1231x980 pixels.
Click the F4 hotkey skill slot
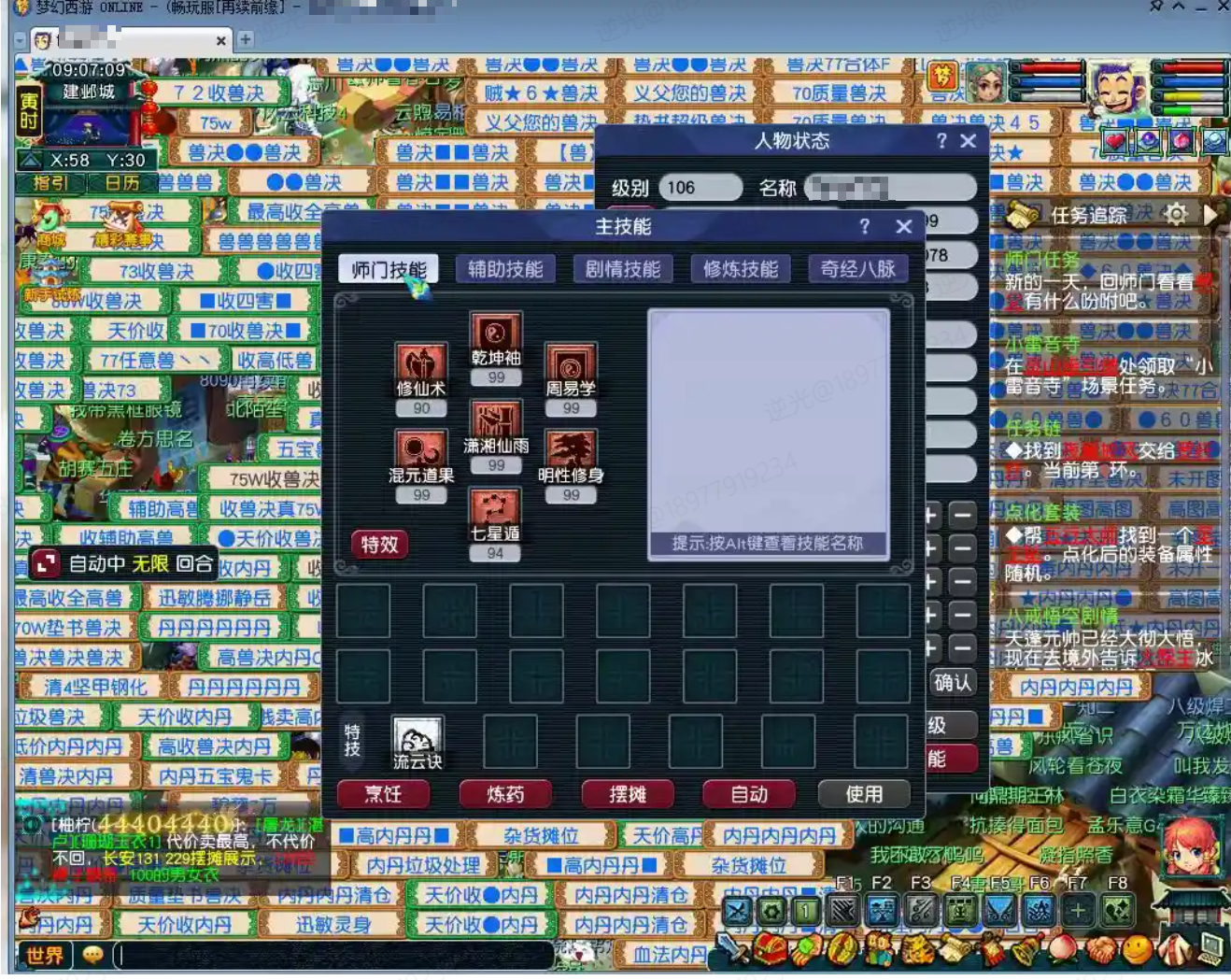[x=960, y=909]
